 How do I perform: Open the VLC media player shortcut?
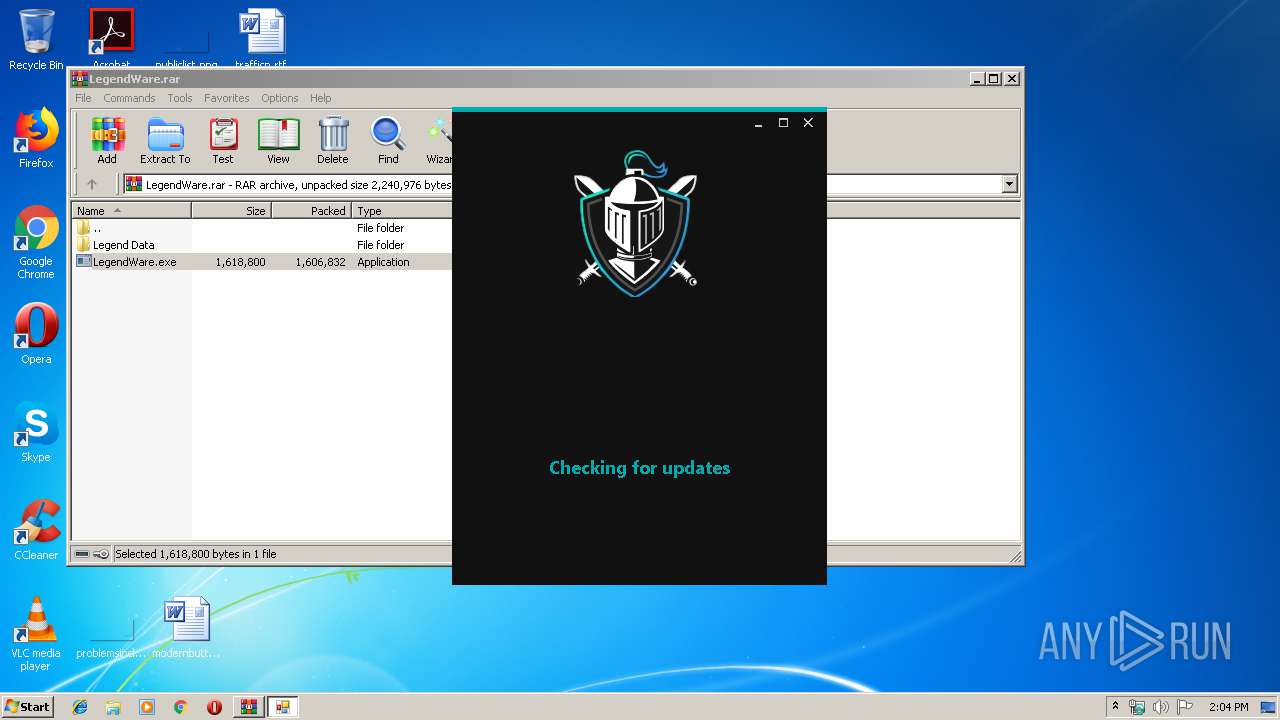tap(36, 634)
